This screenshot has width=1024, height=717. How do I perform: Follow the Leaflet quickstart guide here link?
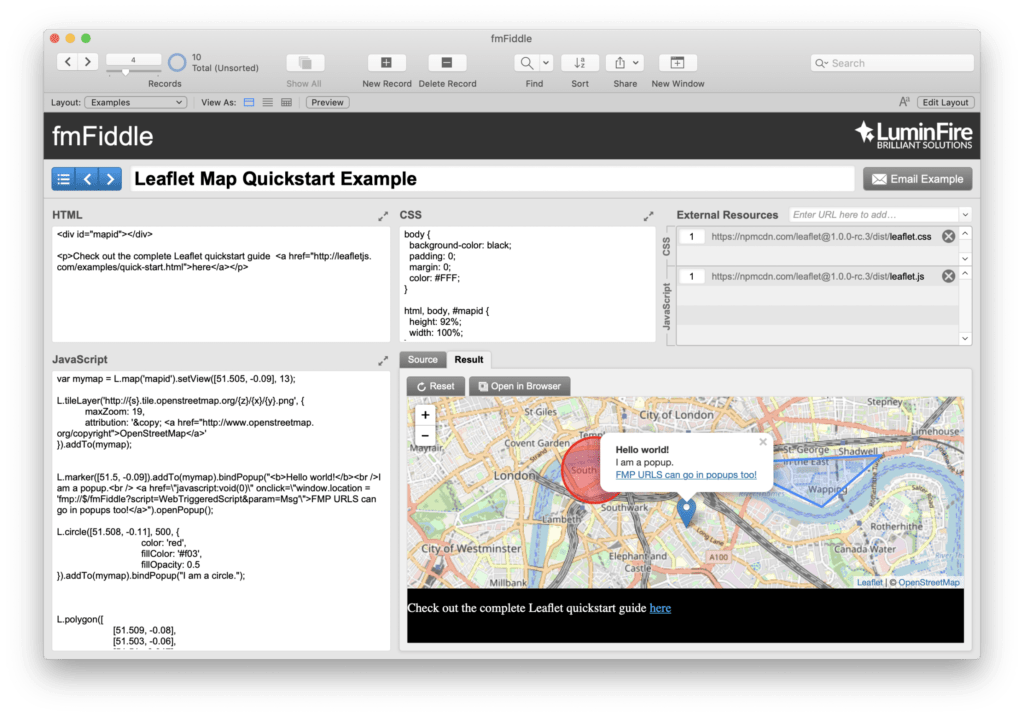click(x=660, y=607)
